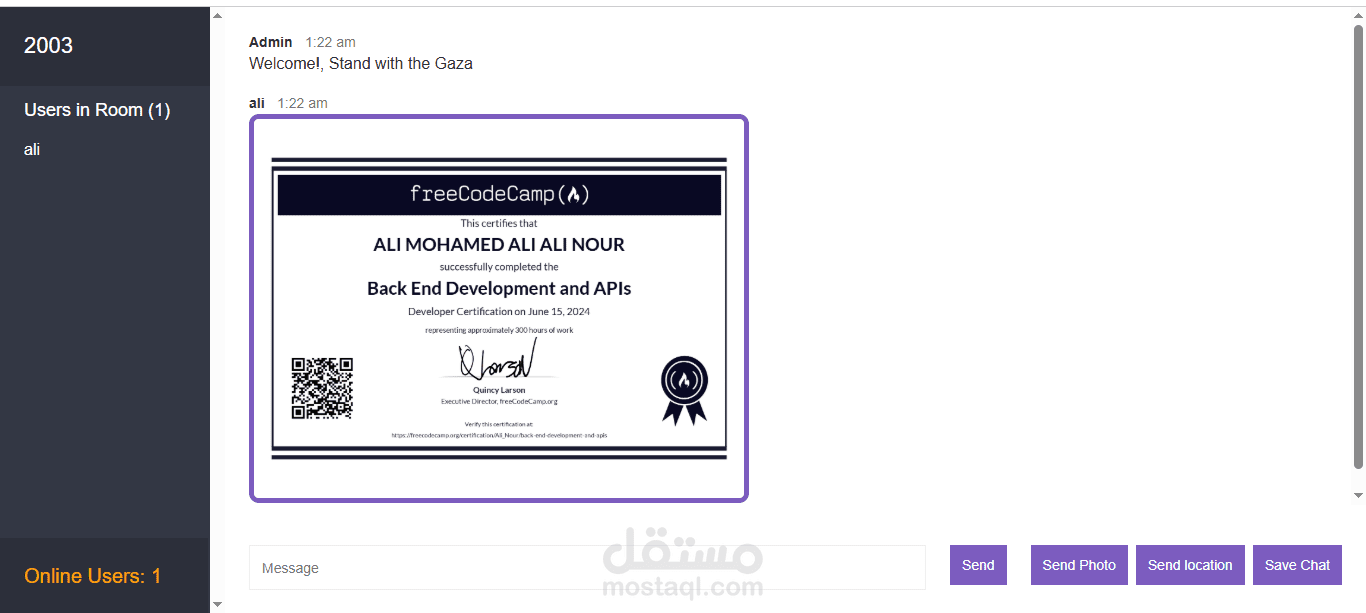
Task: Click the chat scrollbar down arrow
Action: [x=1358, y=495]
